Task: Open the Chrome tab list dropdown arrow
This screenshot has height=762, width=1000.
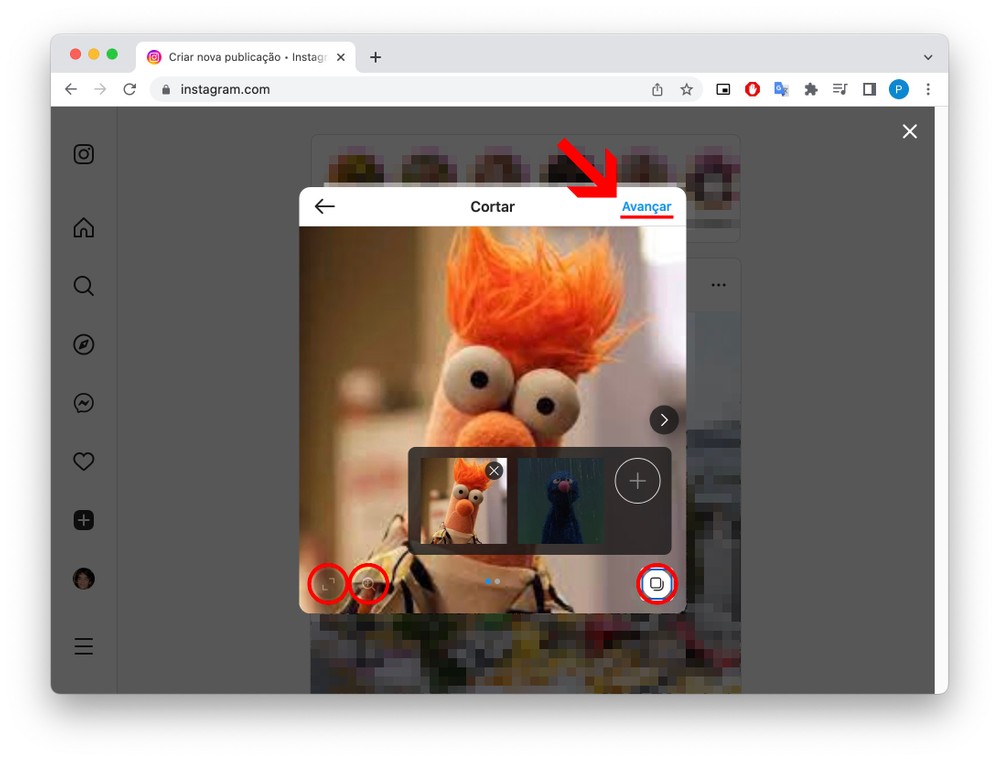Action: click(928, 58)
